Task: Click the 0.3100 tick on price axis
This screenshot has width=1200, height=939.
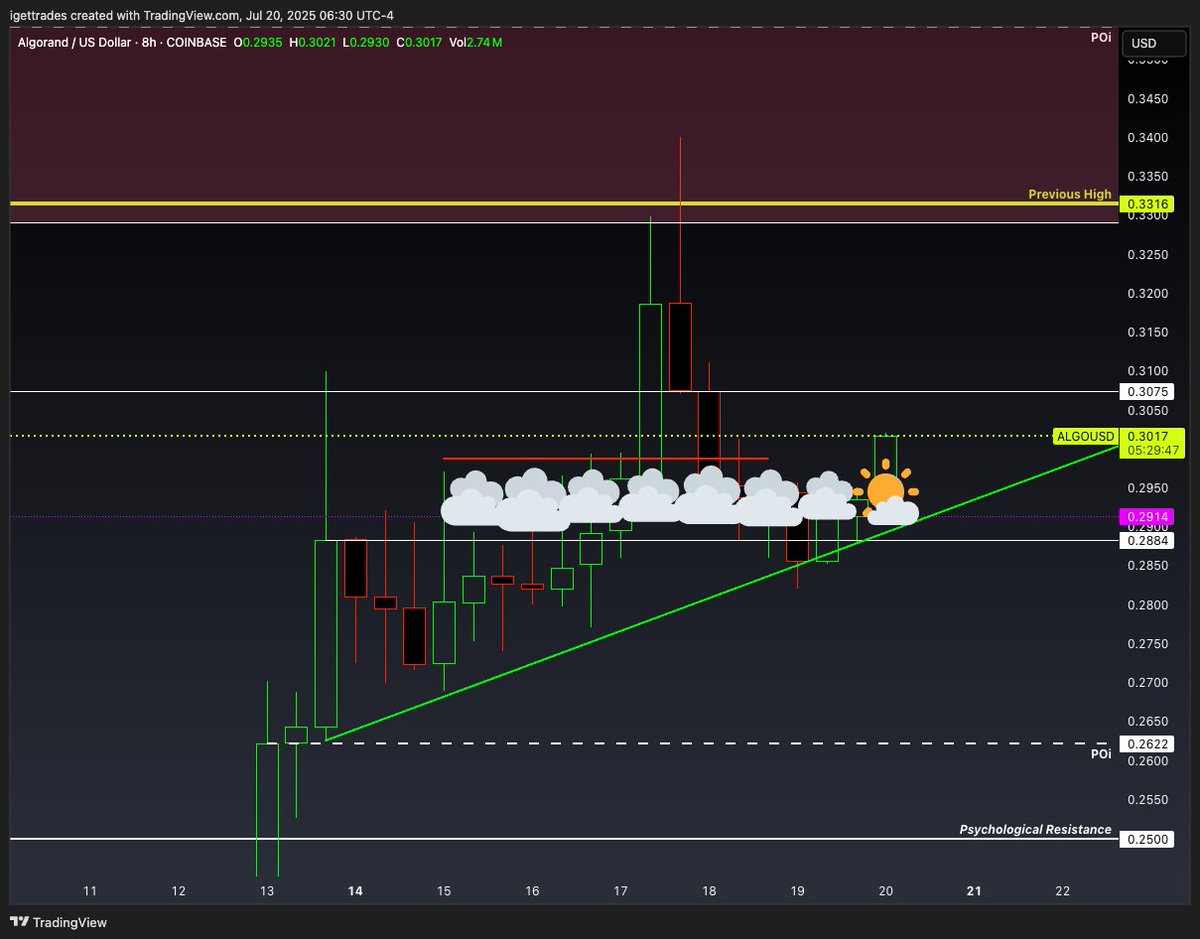Action: point(1147,372)
